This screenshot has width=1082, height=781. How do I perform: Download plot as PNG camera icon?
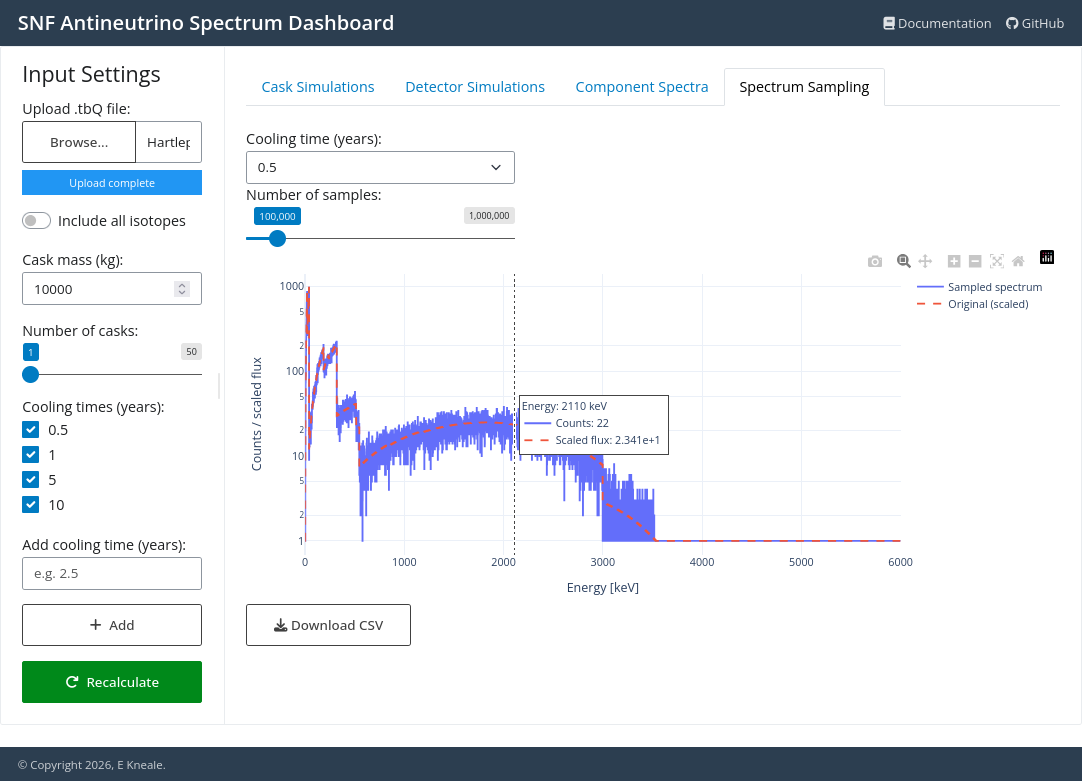pyautogui.click(x=875, y=261)
